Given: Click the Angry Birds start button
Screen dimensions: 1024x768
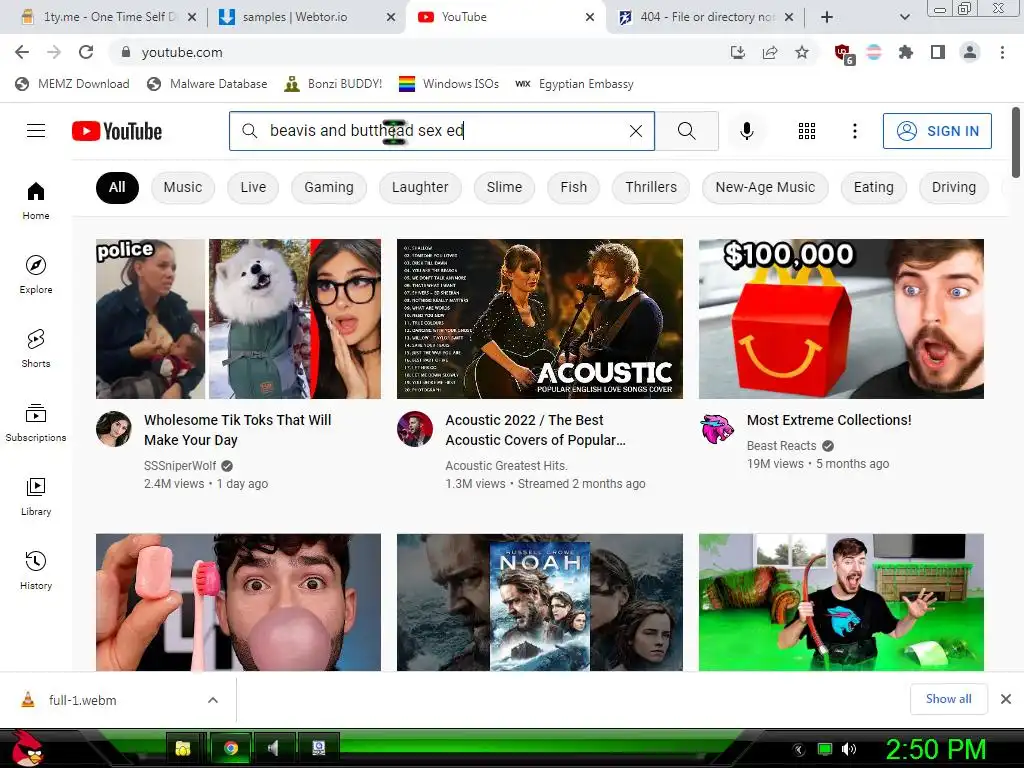Looking at the screenshot, I should [26, 748].
